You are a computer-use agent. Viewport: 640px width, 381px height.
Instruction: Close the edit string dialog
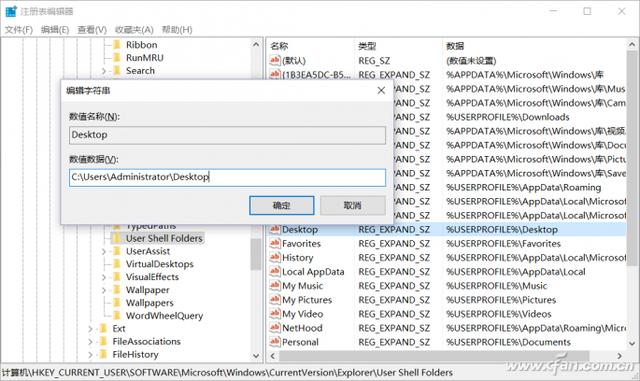(381, 90)
